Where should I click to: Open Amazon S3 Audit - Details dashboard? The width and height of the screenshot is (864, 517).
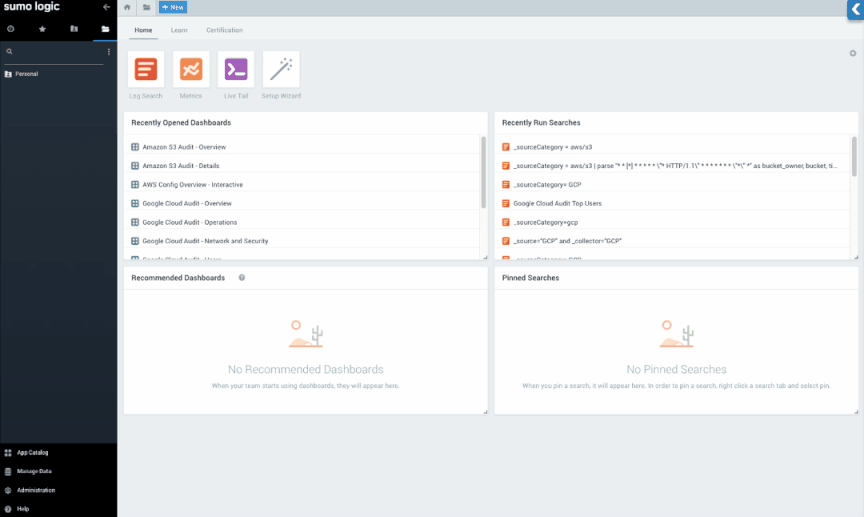[181, 166]
